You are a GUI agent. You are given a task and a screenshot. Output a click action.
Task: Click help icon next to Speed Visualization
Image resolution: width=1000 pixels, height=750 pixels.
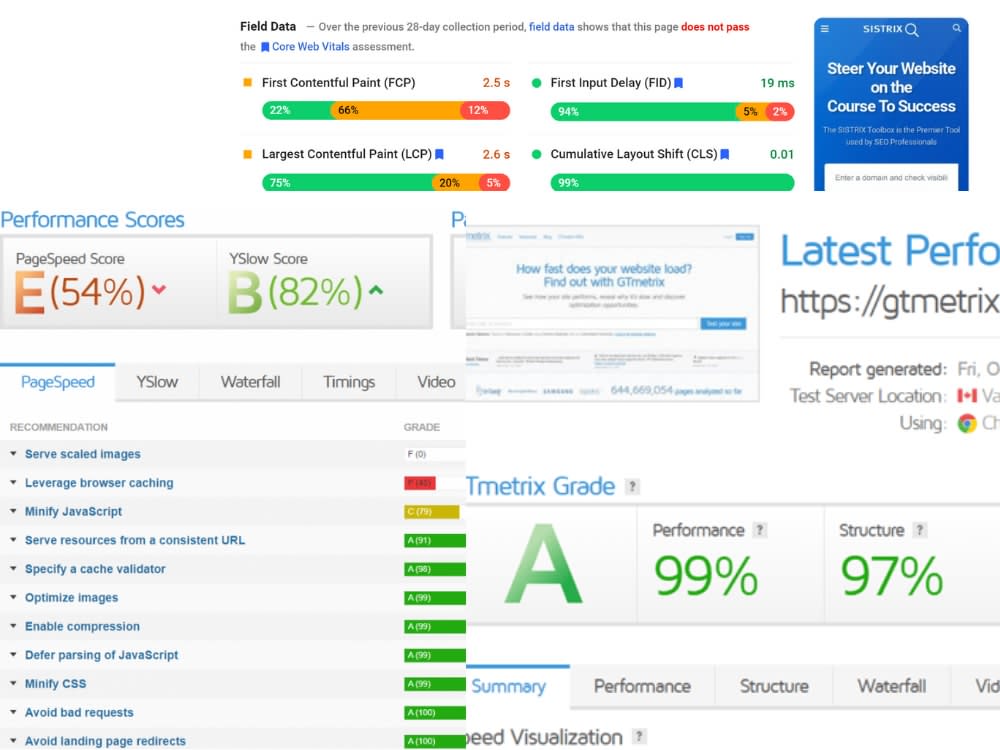639,736
